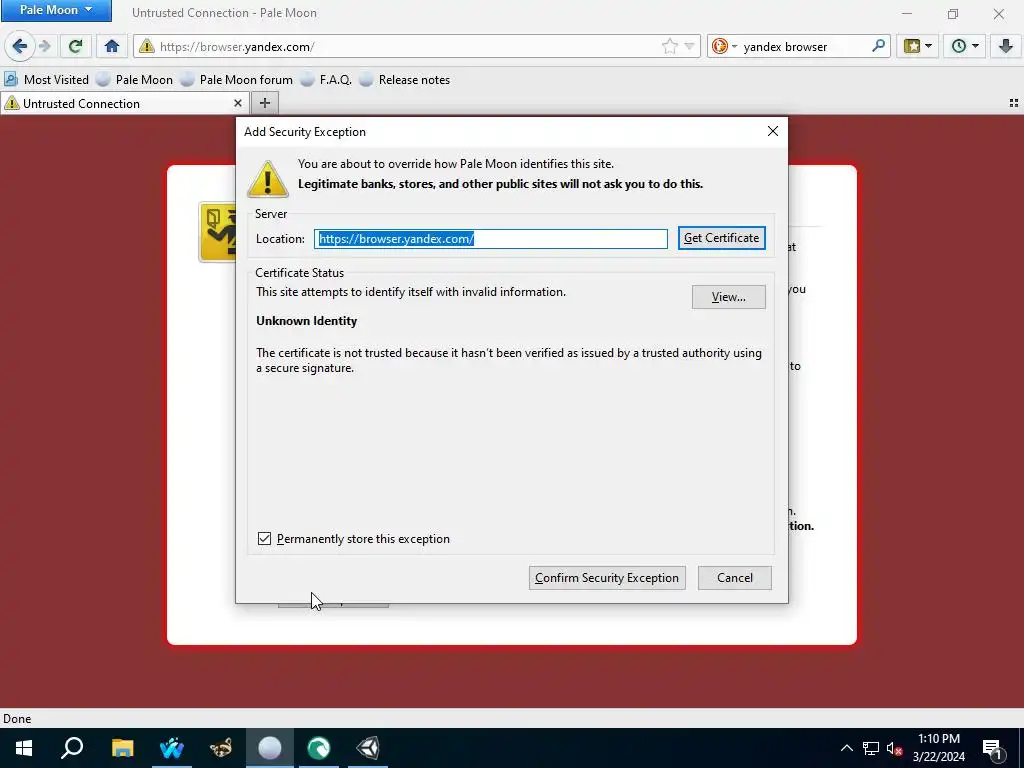The width and height of the screenshot is (1024, 768).
Task: Expand the URL history dropdown arrow
Action: click(x=689, y=46)
